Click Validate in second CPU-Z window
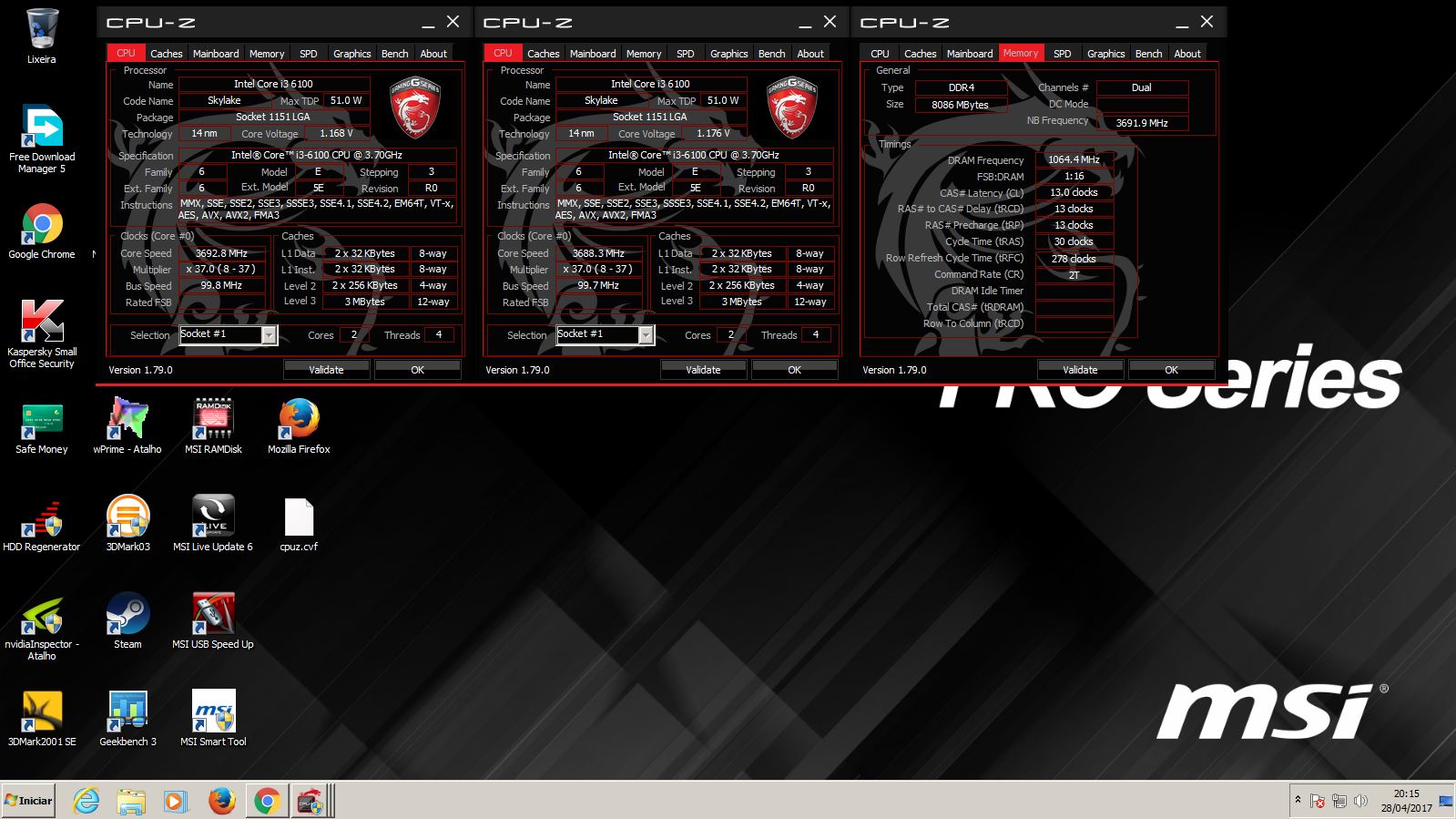Viewport: 1456px width, 819px height. click(x=703, y=370)
